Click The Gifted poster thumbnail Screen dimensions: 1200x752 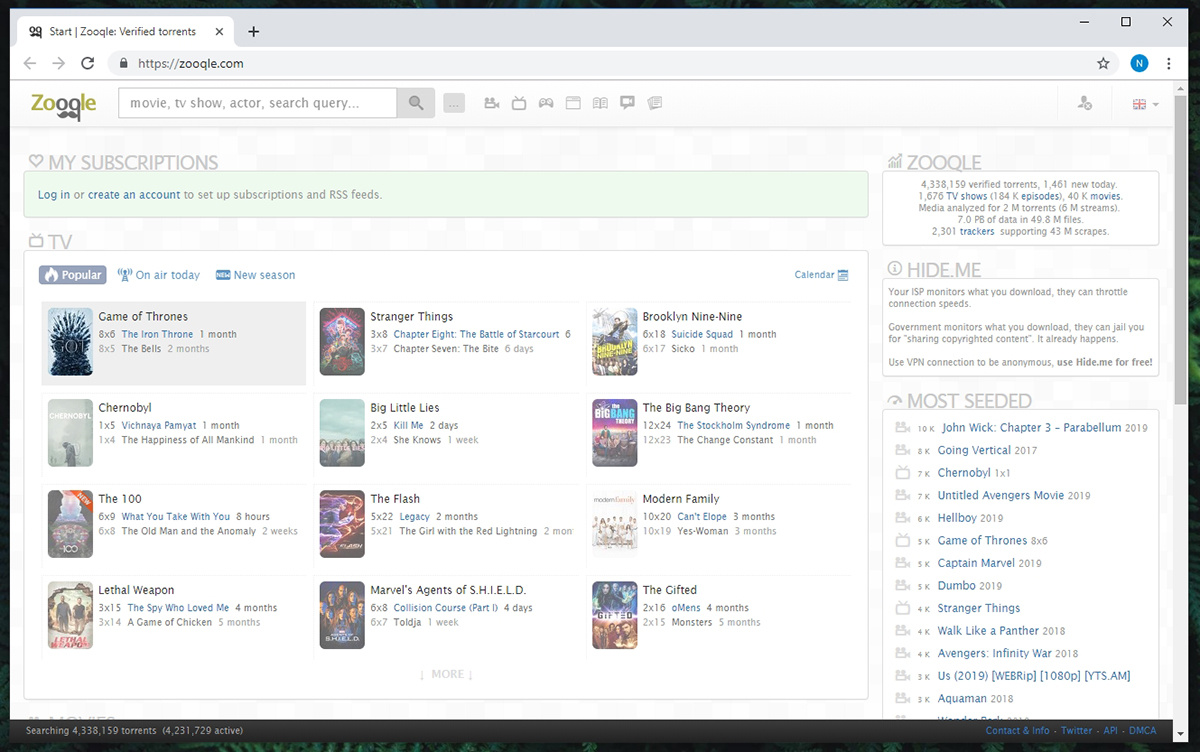click(614, 615)
